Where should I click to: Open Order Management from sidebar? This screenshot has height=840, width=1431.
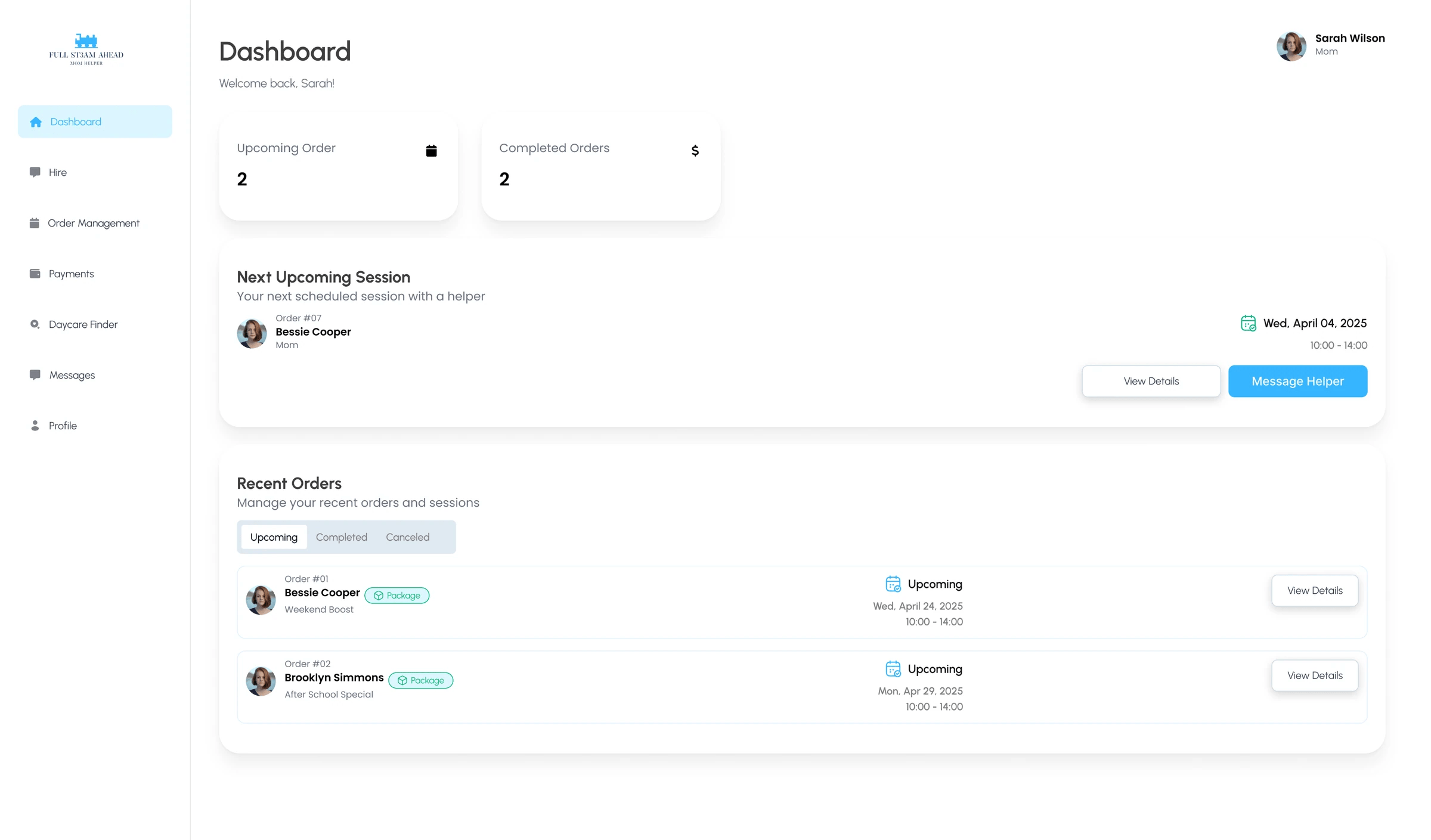95,223
